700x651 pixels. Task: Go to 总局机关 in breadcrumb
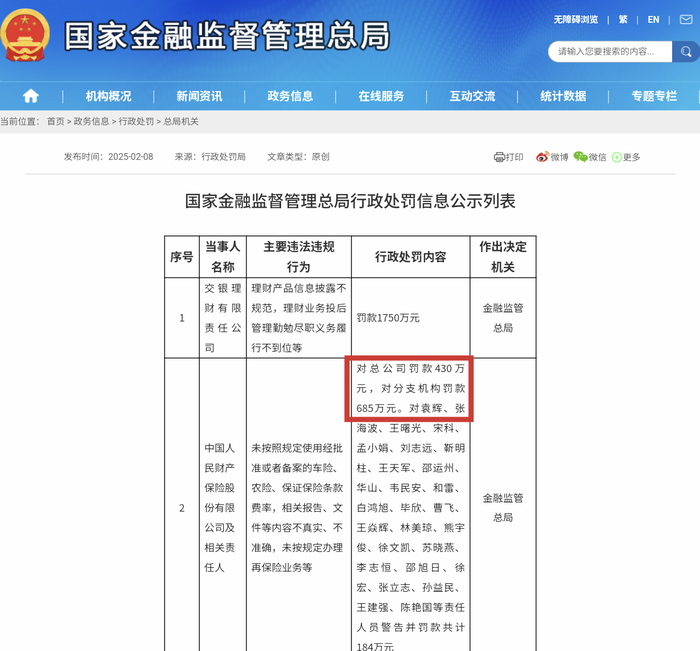[181, 121]
